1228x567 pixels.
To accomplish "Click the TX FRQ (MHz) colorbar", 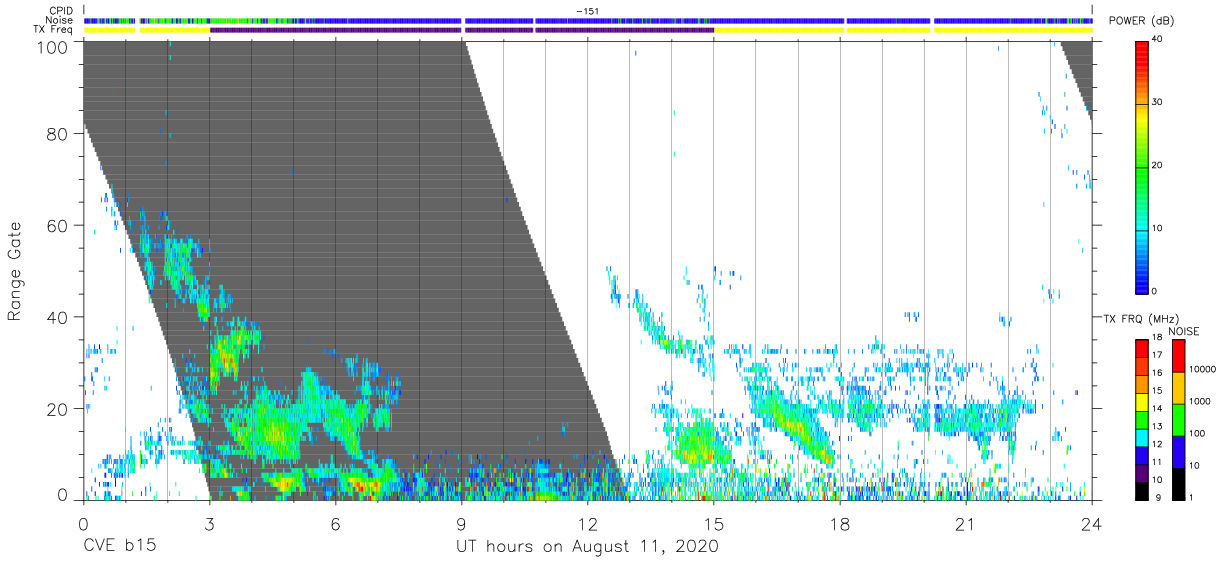I will pyautogui.click(x=1142, y=420).
